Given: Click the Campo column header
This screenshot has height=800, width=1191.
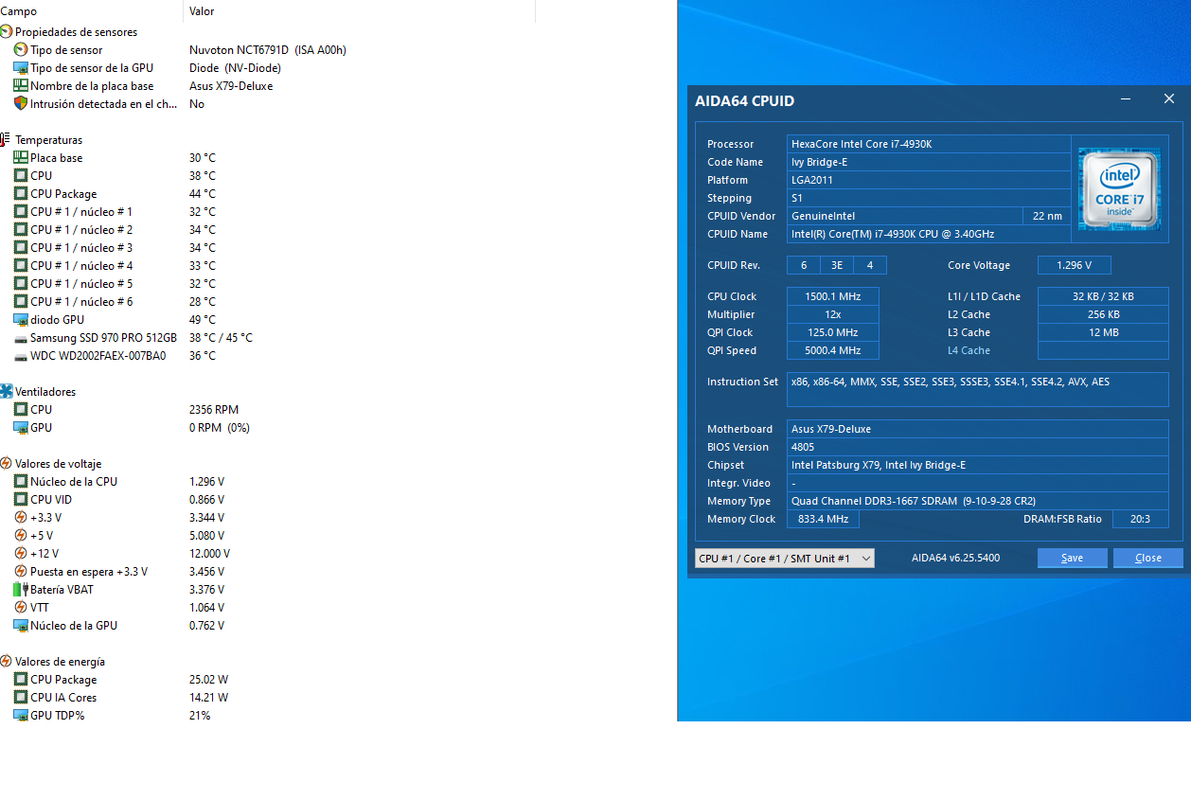Looking at the screenshot, I should pos(90,11).
